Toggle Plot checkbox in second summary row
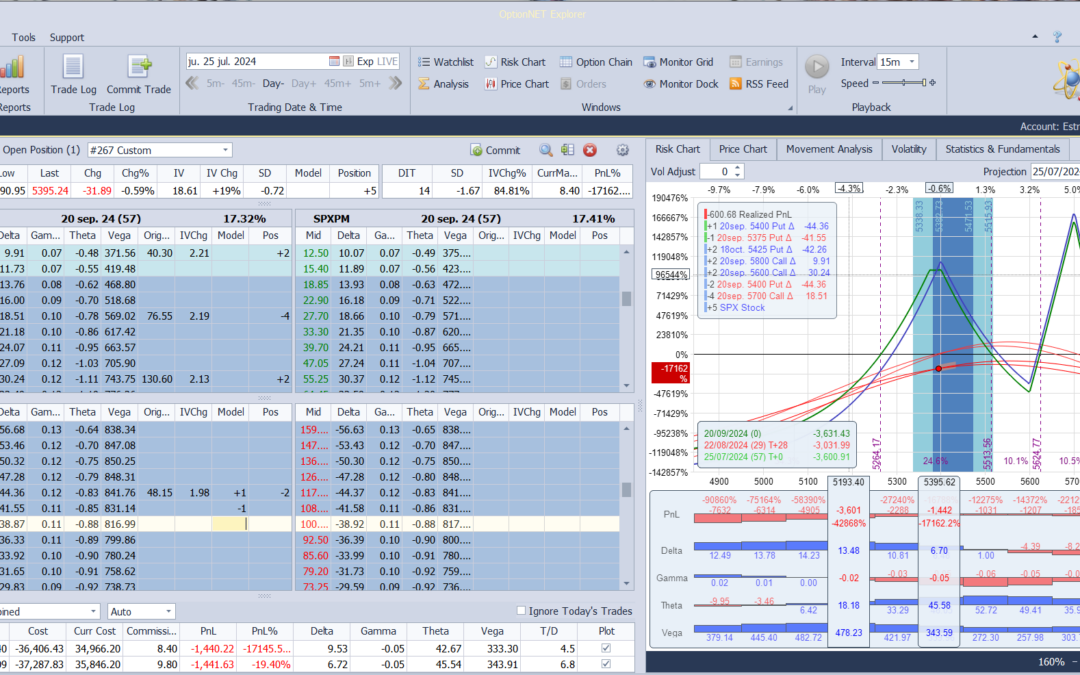Viewport: 1080px width, 675px height. tap(605, 665)
